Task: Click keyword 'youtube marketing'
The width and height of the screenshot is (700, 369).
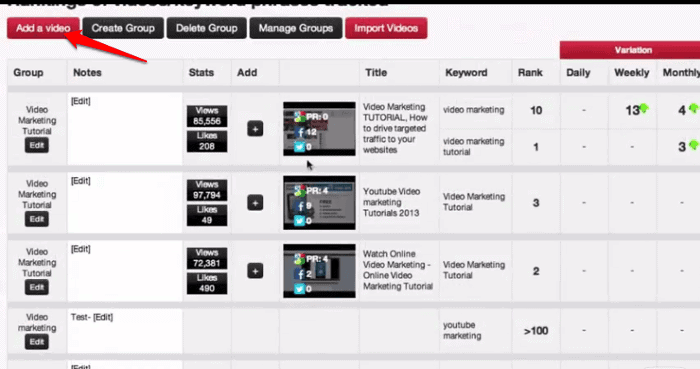Action: [x=462, y=330]
